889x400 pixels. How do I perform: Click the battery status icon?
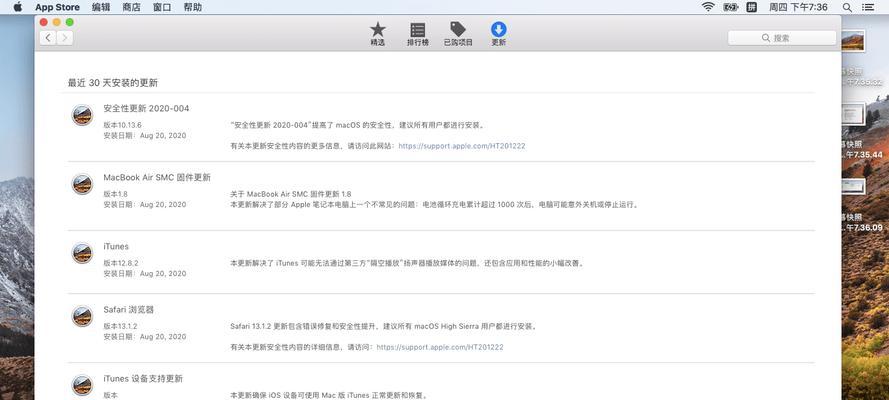[x=730, y=7]
